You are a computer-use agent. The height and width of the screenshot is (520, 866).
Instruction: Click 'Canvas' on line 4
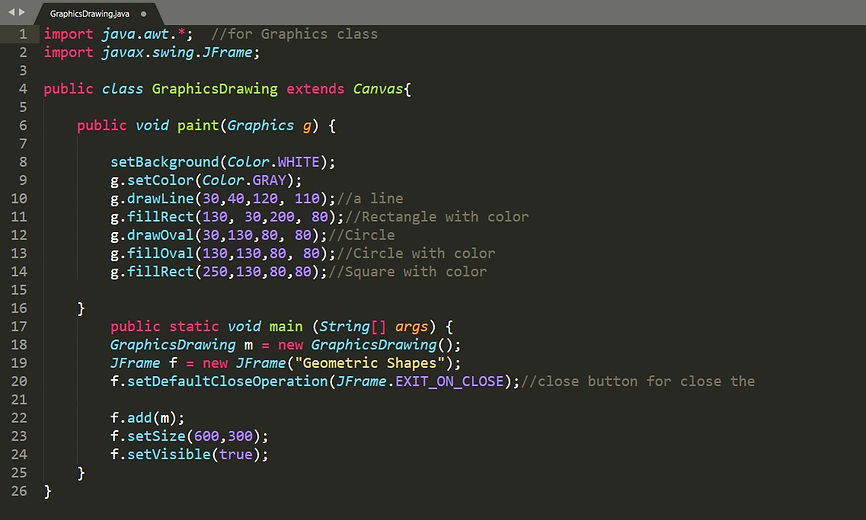pyautogui.click(x=378, y=89)
